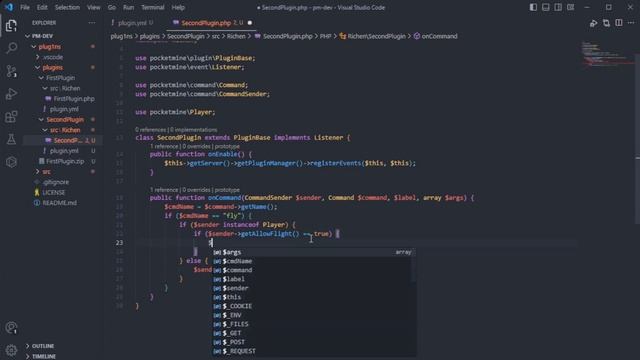Open the Run menu
The width and height of the screenshot is (640, 360).
(128, 7)
